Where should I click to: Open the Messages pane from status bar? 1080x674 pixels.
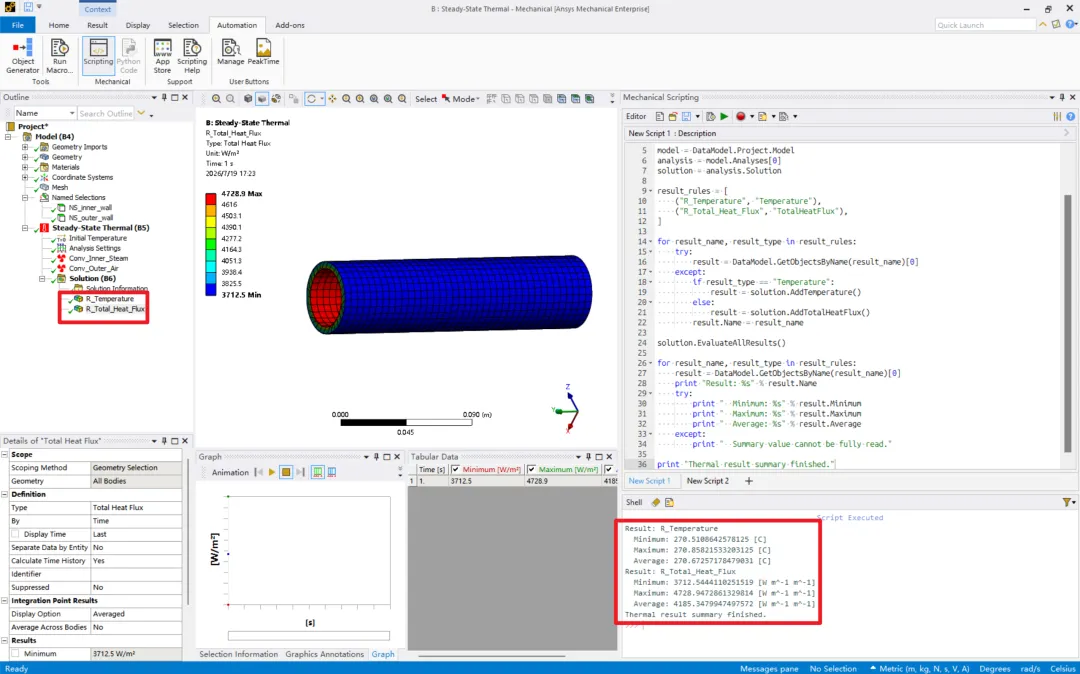coord(769,668)
